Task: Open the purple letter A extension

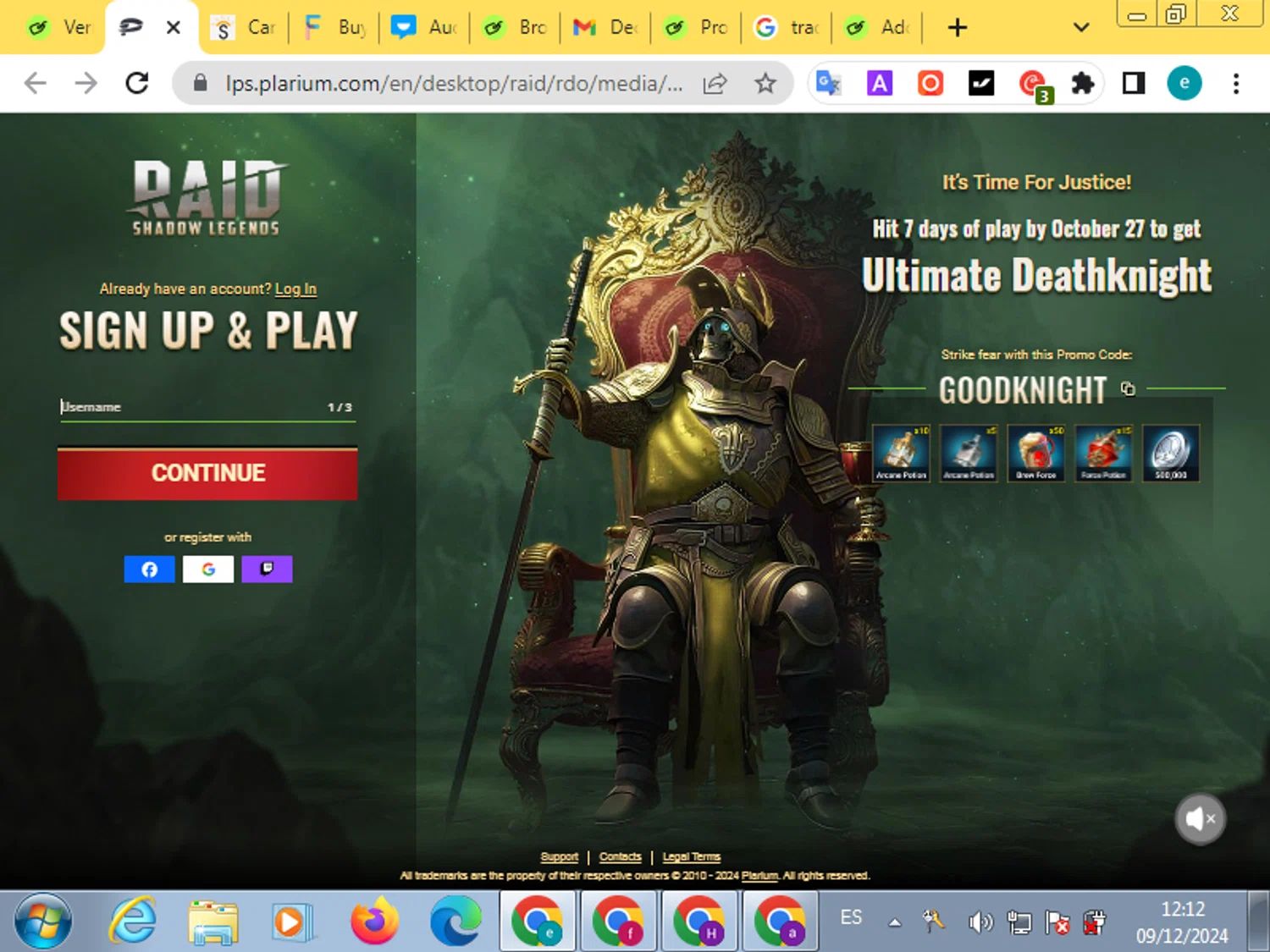Action: 880,83
